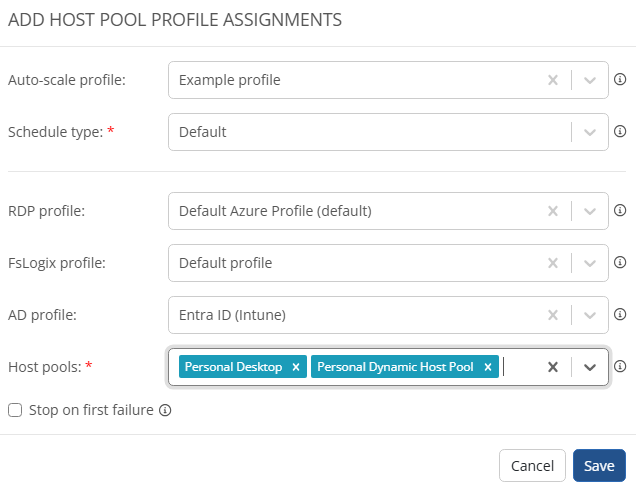Click info icon next to AD profile
This screenshot has height=491, width=636.
pos(620,315)
